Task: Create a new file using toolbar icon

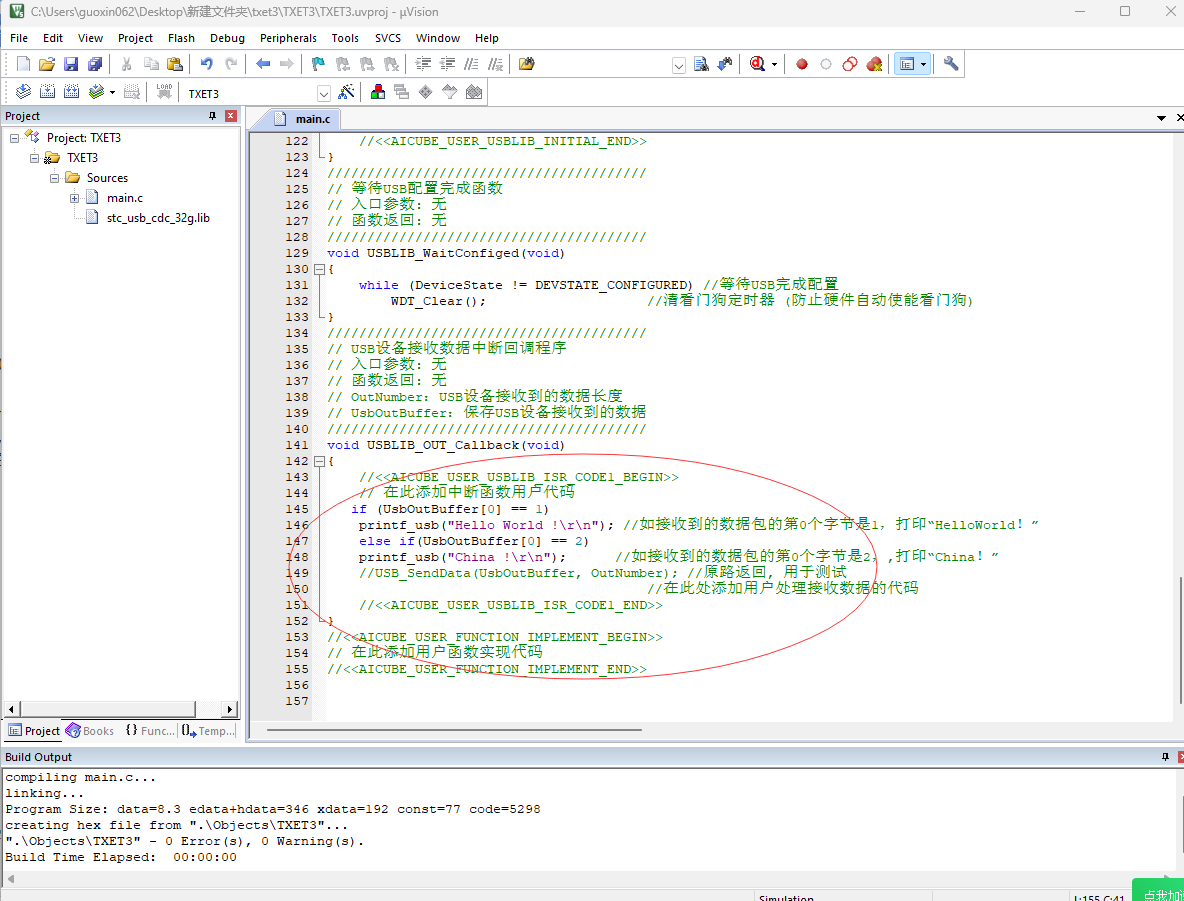Action: [23, 64]
